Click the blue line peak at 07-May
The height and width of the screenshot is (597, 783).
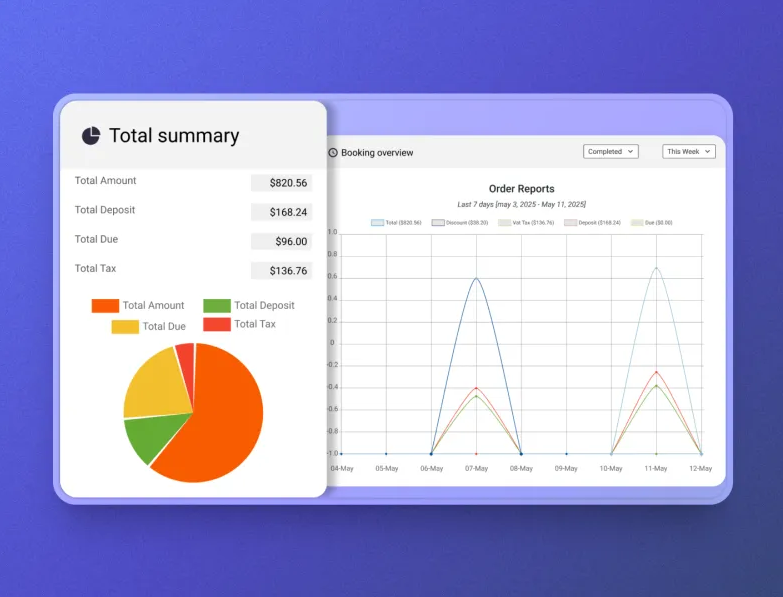pos(476,278)
